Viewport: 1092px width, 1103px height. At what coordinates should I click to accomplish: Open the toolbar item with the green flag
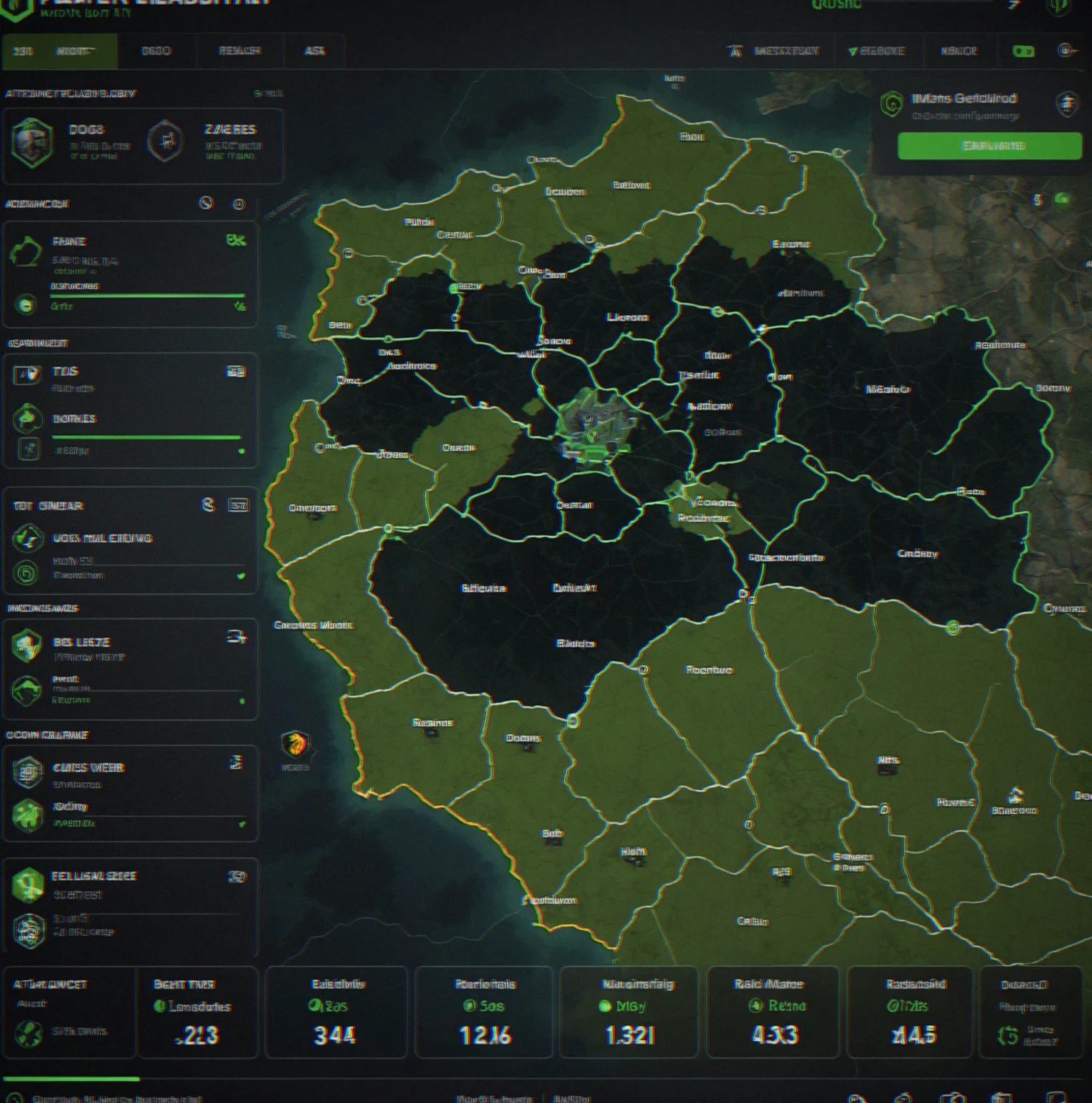(x=877, y=51)
